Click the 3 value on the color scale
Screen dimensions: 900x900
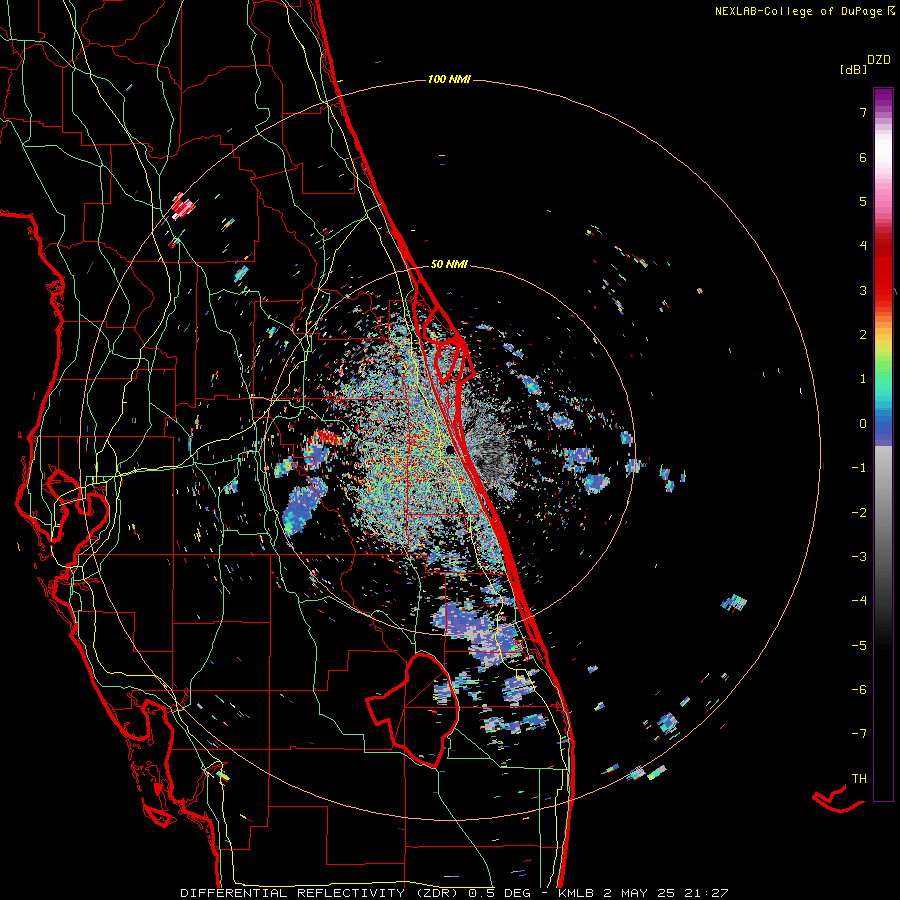[863, 290]
